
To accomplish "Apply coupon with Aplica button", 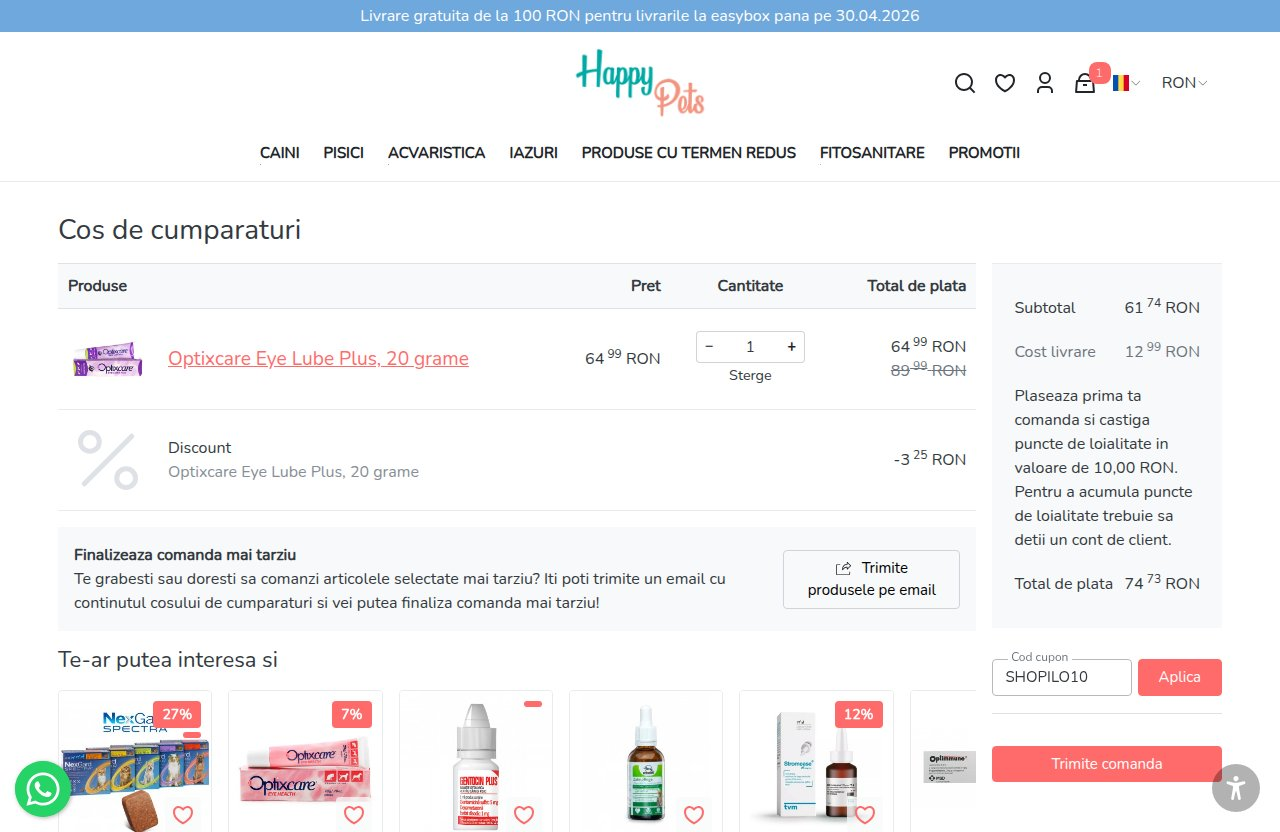I will [x=1180, y=677].
